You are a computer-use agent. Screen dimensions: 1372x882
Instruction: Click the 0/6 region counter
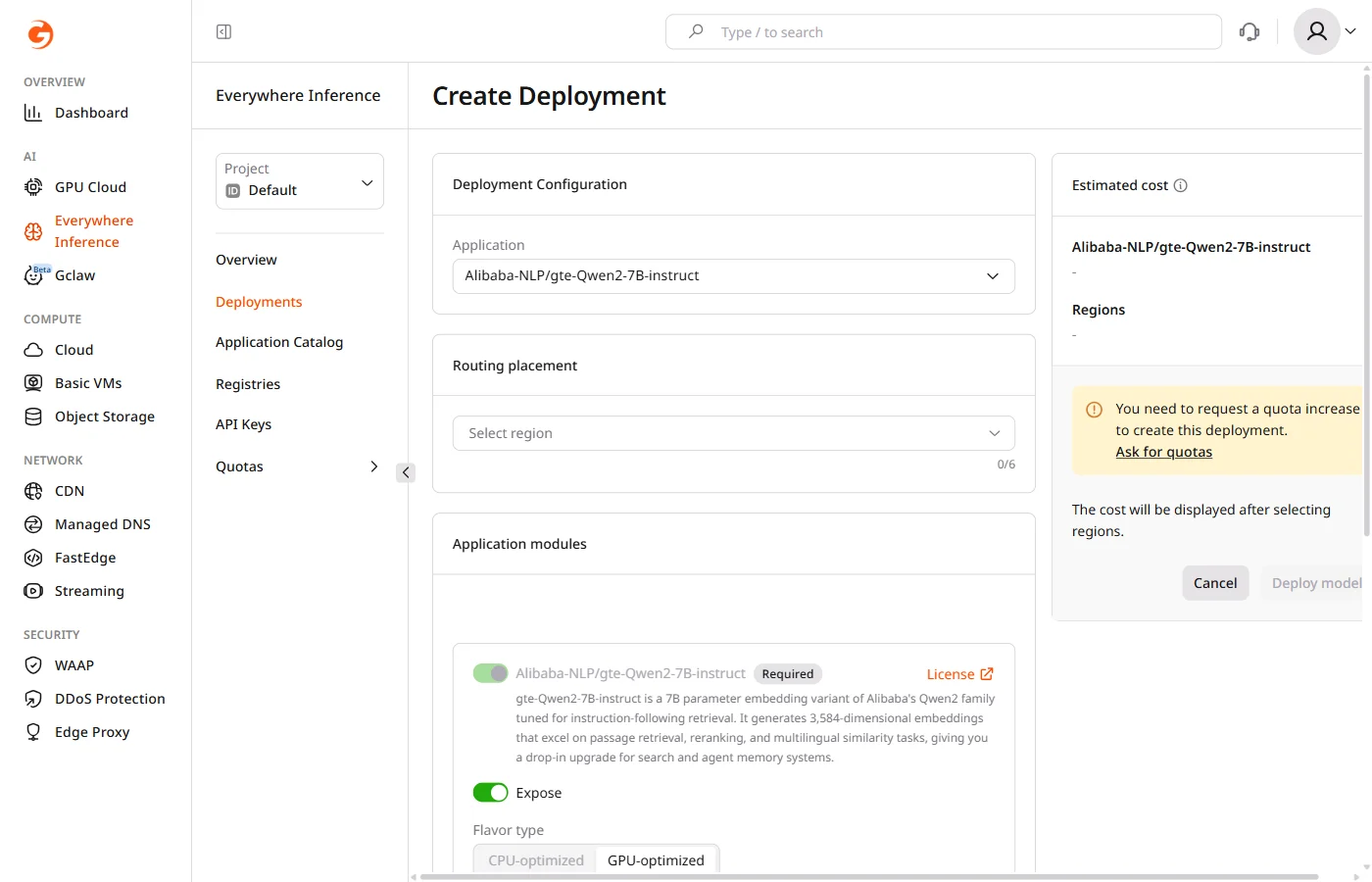coord(1006,465)
